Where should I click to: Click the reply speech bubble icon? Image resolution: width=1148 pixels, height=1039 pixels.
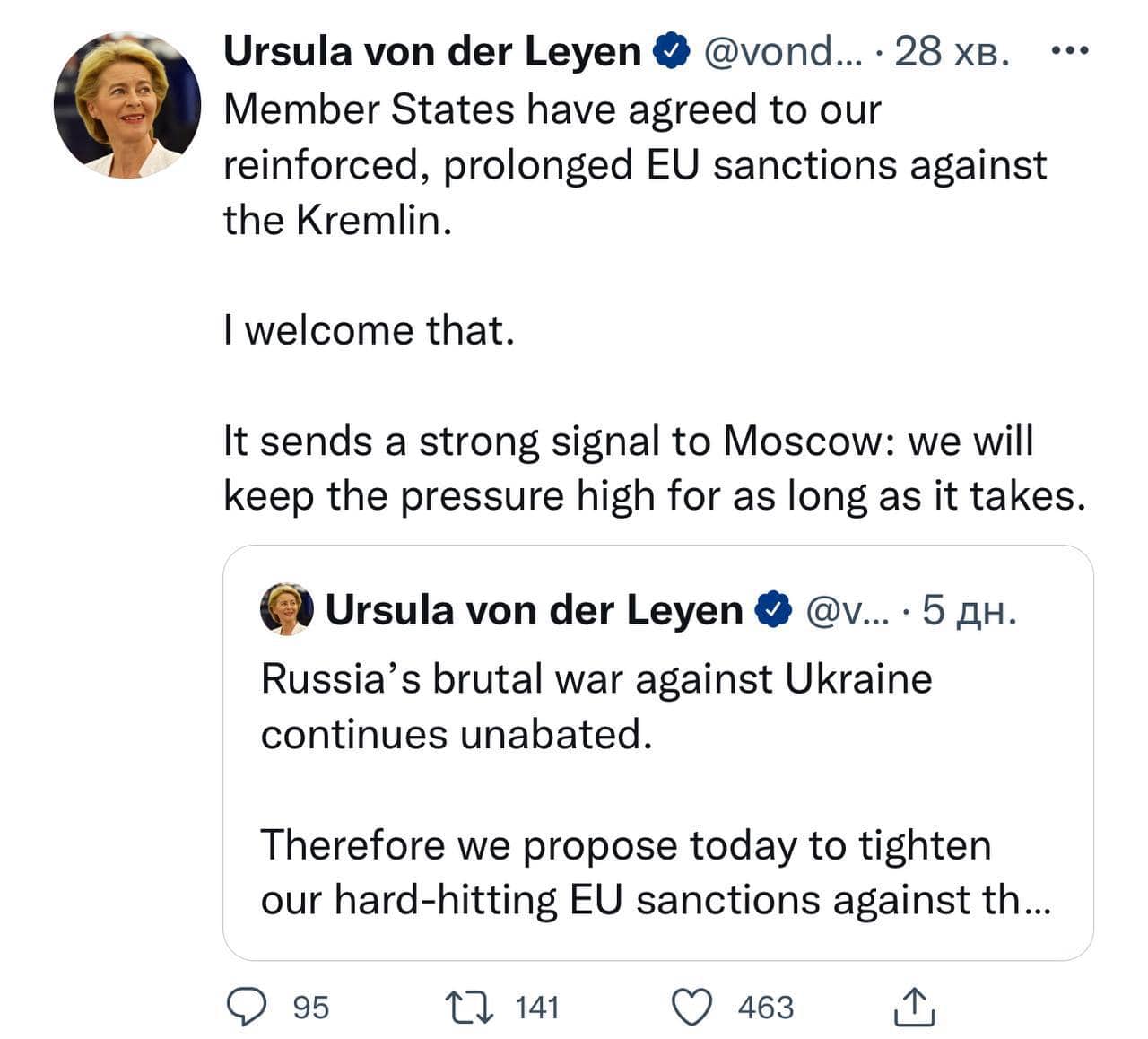pos(242,1007)
